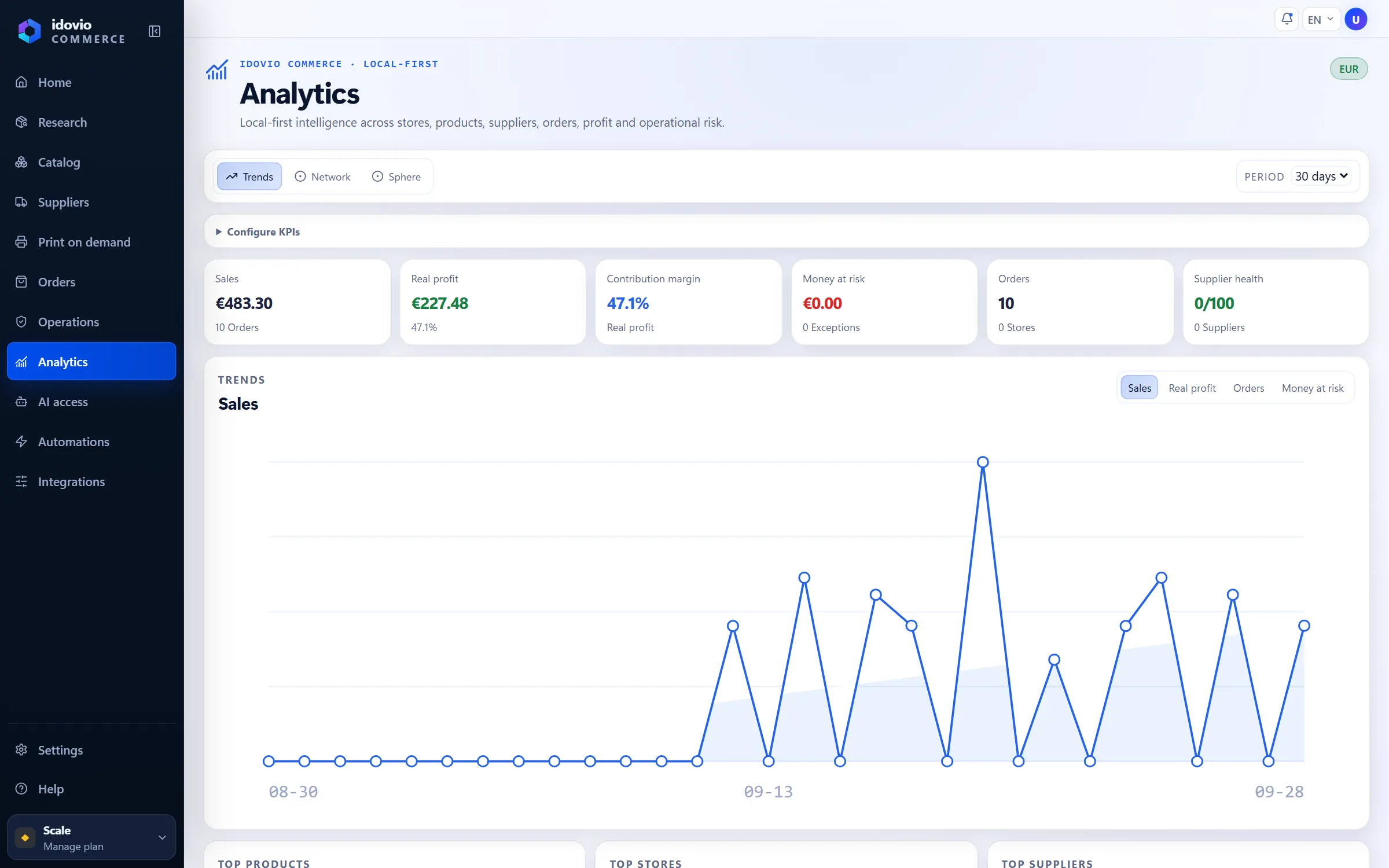Viewport: 1389px width, 868px height.
Task: Click the Integrations sliders icon
Action: (x=21, y=481)
